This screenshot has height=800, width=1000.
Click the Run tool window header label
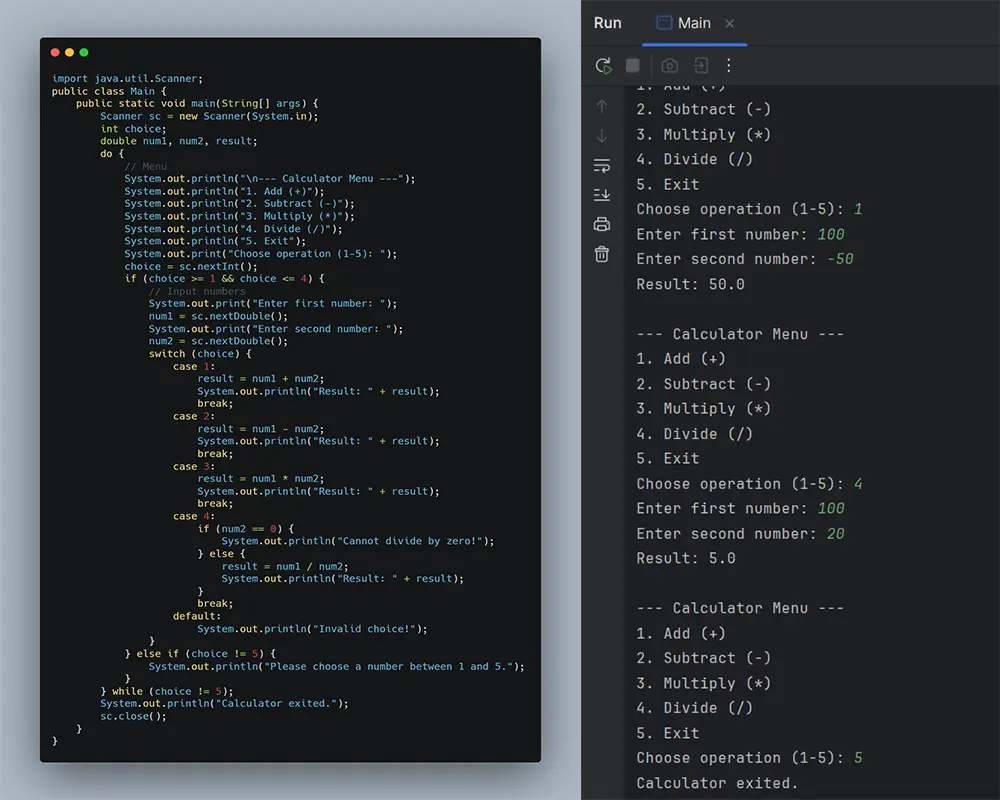point(608,22)
